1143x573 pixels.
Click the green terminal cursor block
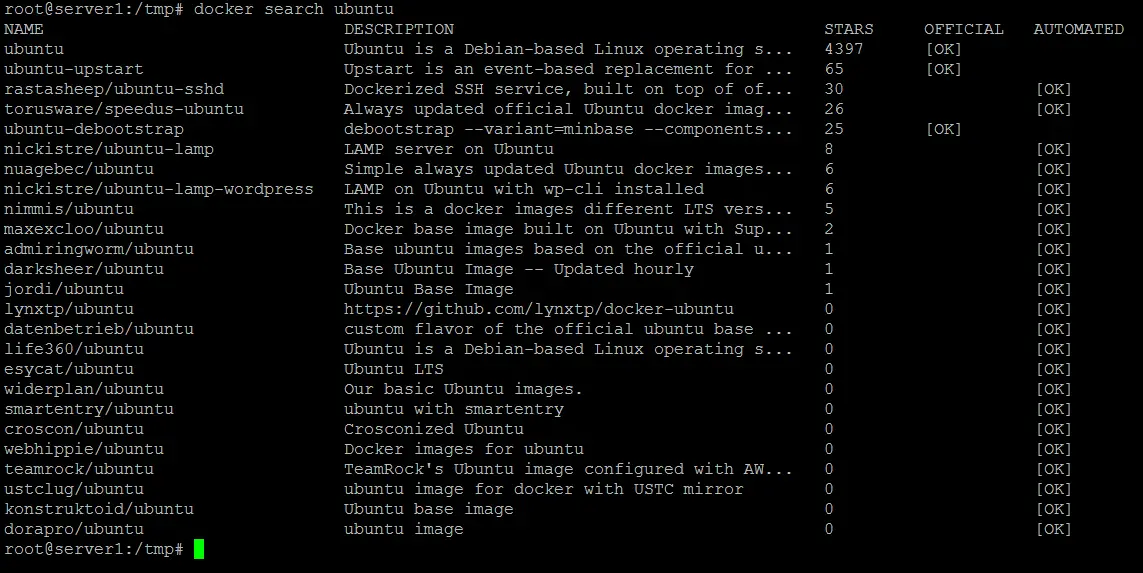(199, 549)
